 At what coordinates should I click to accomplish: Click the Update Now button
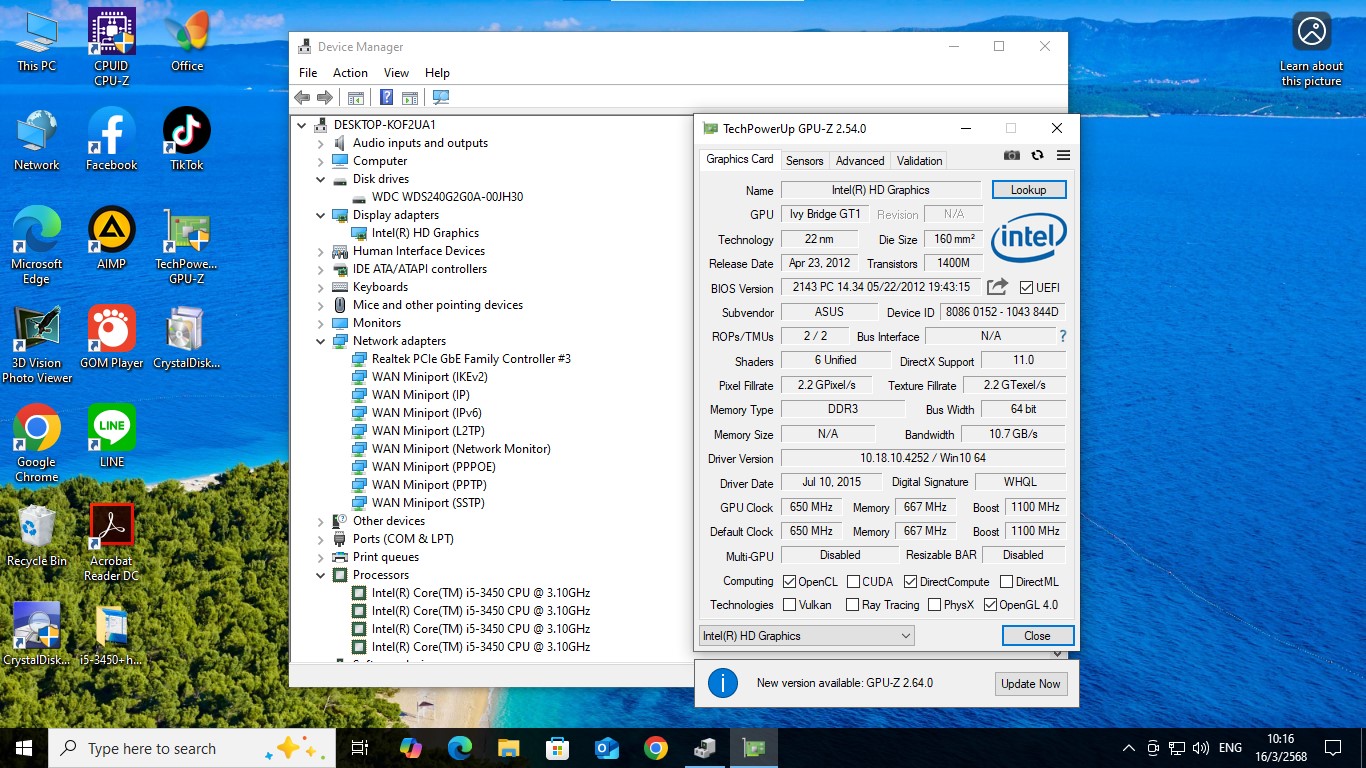click(x=1031, y=684)
